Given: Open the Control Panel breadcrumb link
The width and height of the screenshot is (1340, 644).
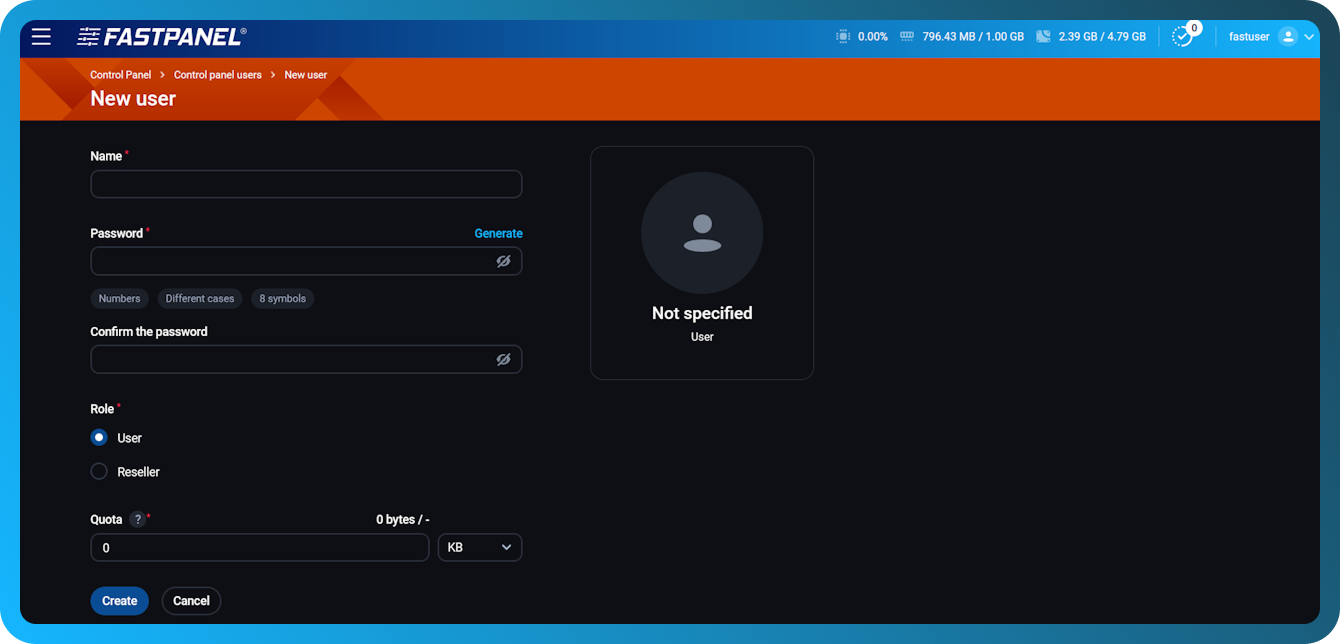Looking at the screenshot, I should point(120,74).
